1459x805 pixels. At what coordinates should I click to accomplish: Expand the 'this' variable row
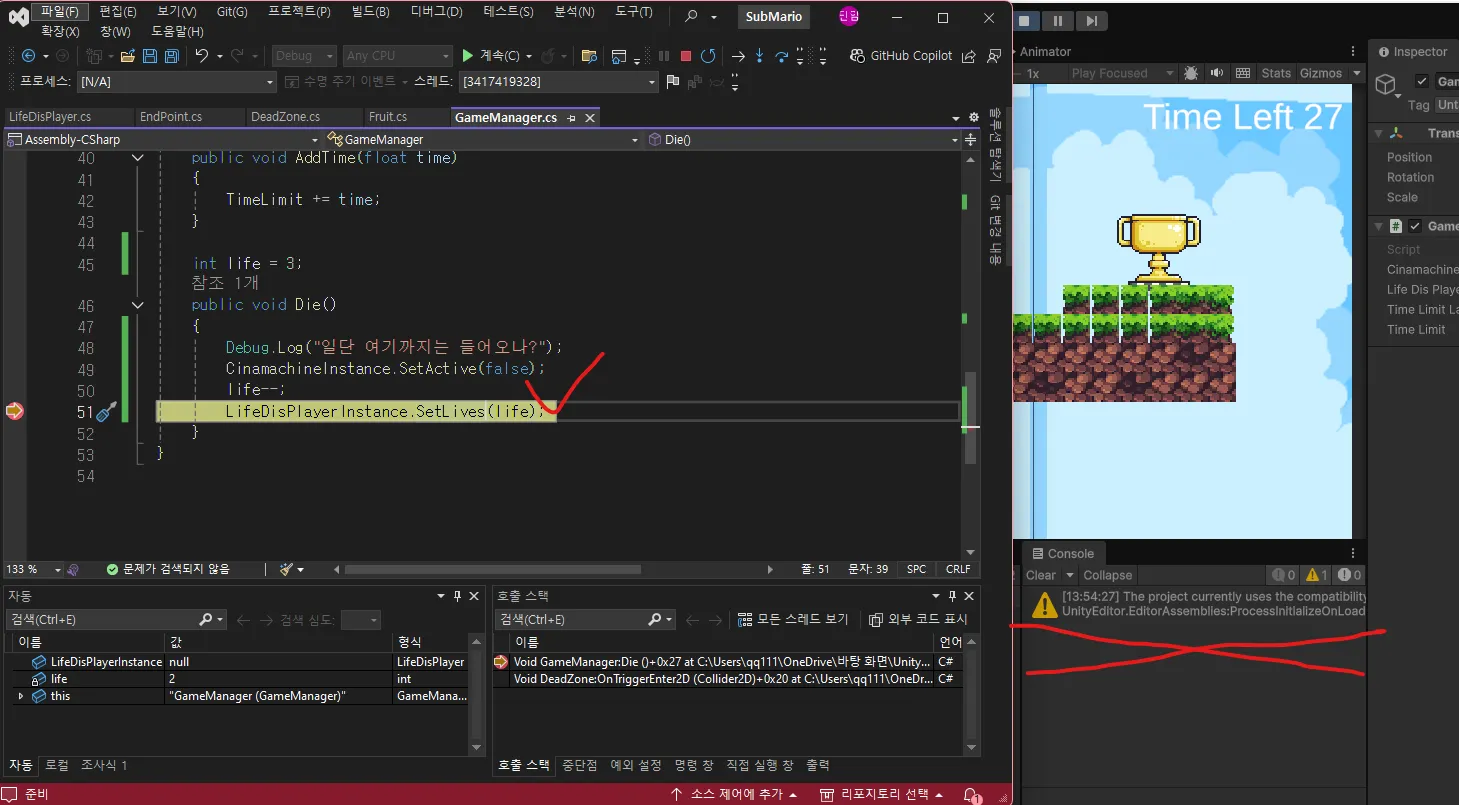tap(21, 695)
